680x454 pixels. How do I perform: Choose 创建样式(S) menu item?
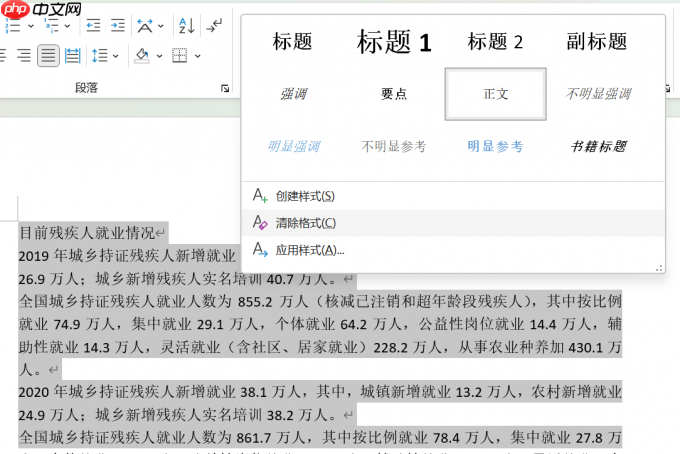(453, 196)
